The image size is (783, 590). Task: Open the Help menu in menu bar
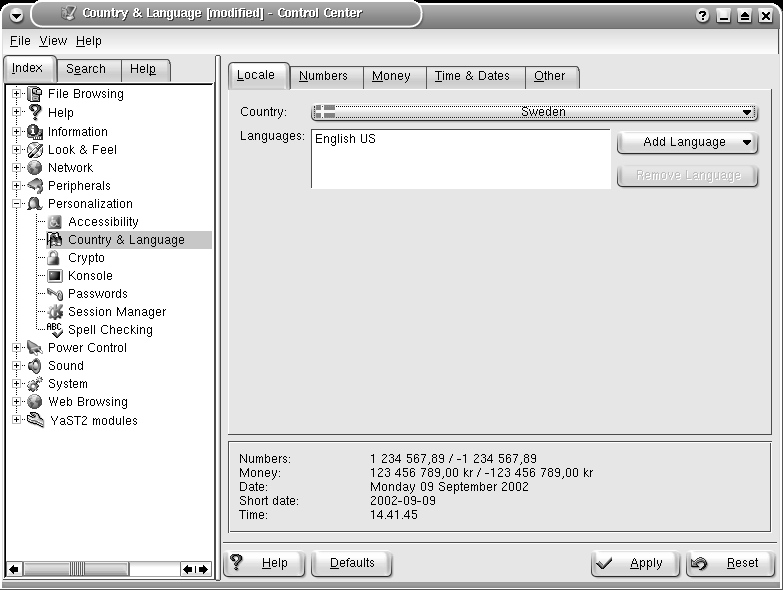88,41
